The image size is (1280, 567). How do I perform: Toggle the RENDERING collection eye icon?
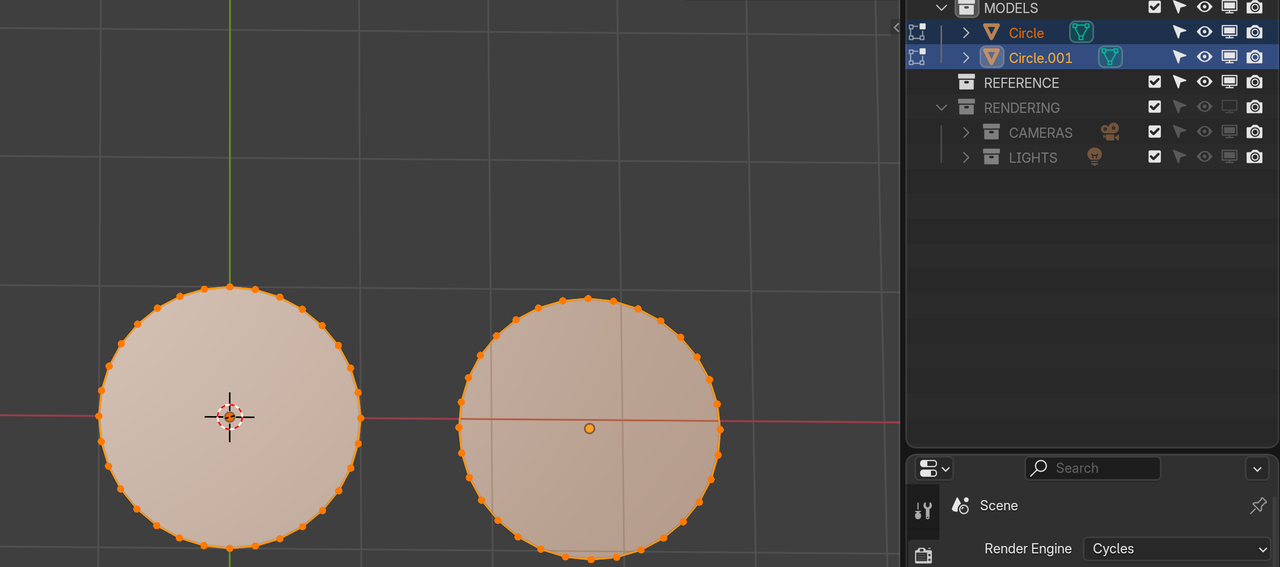point(1204,107)
